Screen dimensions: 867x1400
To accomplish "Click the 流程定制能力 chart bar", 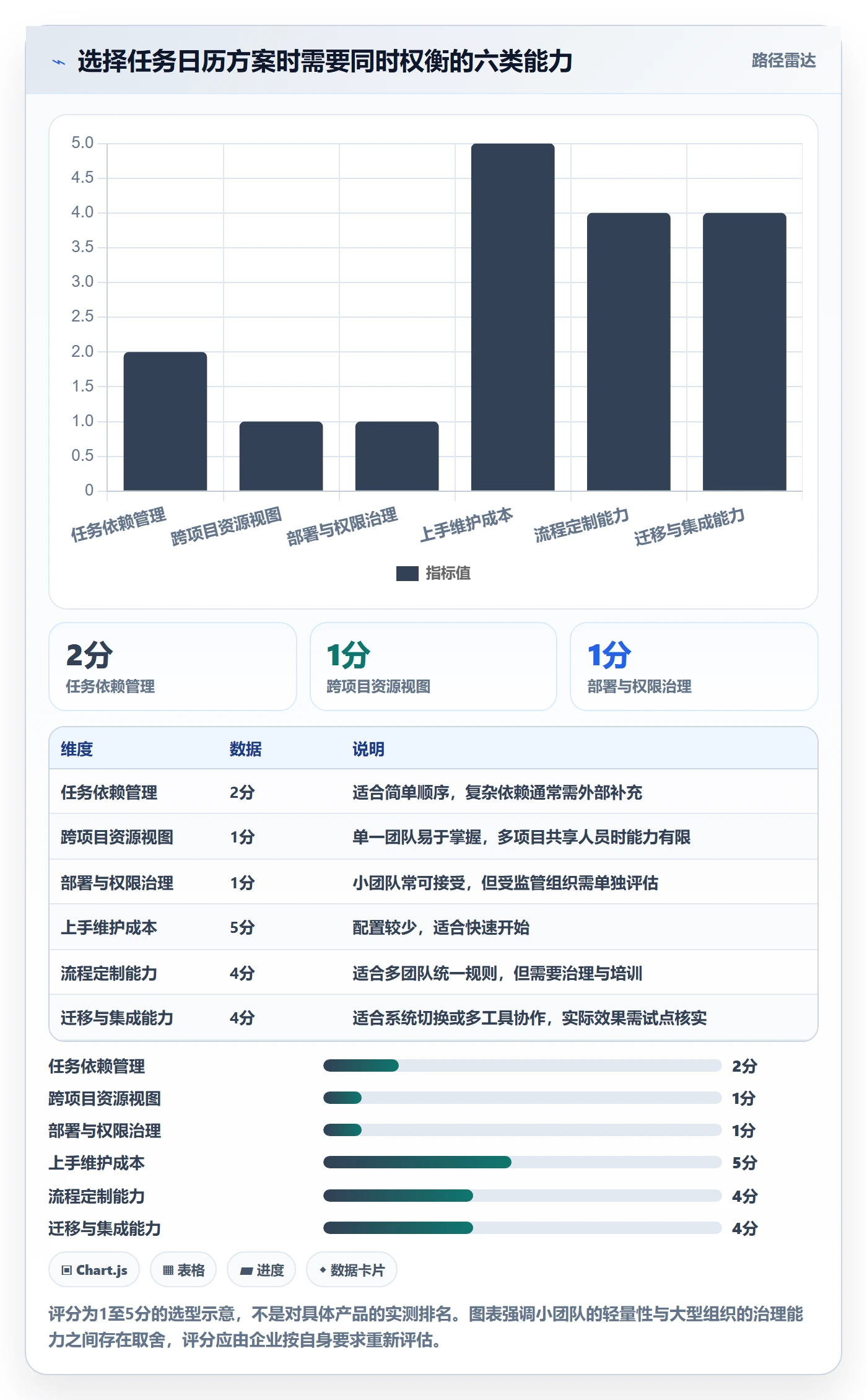I will (x=629, y=352).
